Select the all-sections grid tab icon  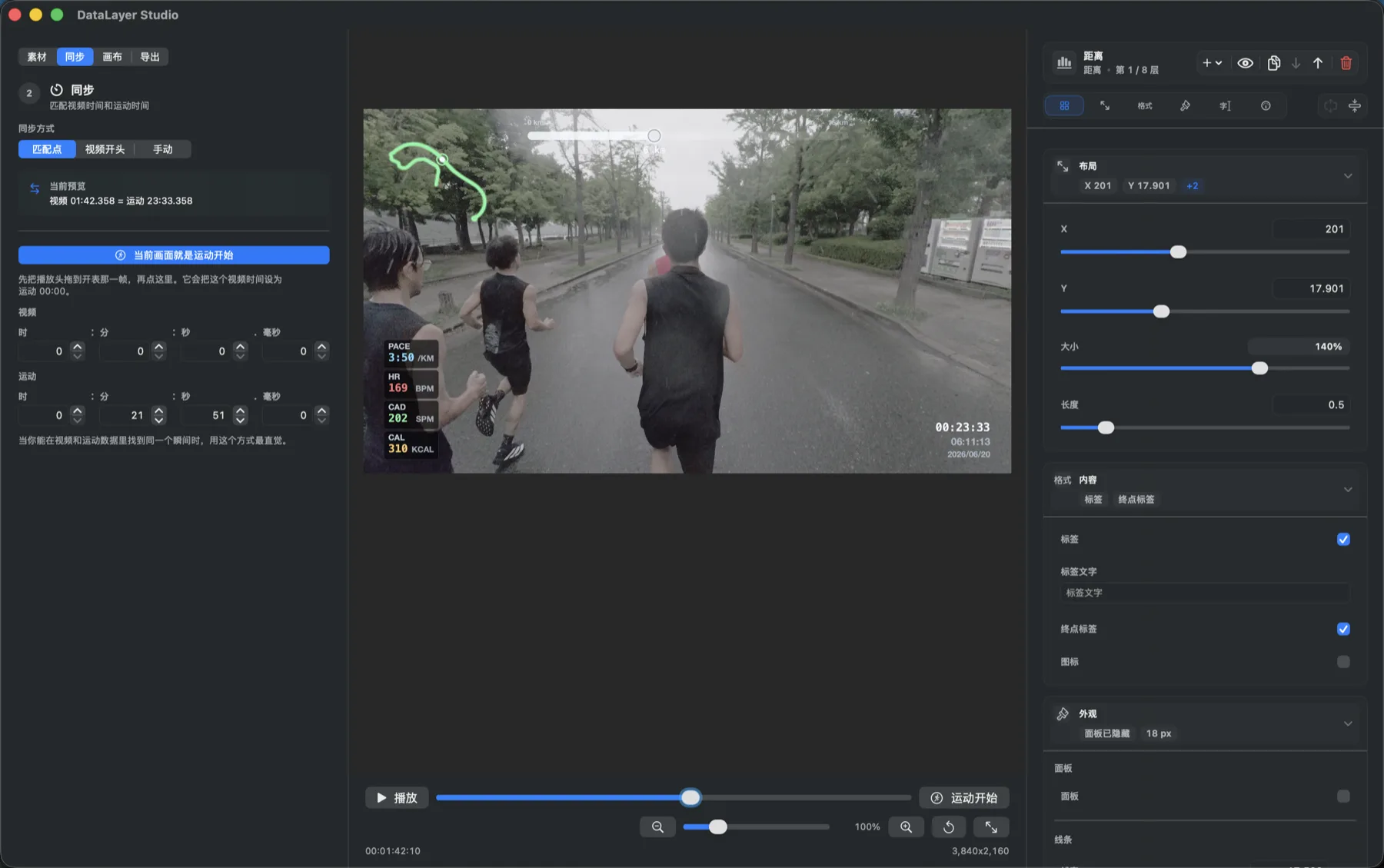[1064, 105]
